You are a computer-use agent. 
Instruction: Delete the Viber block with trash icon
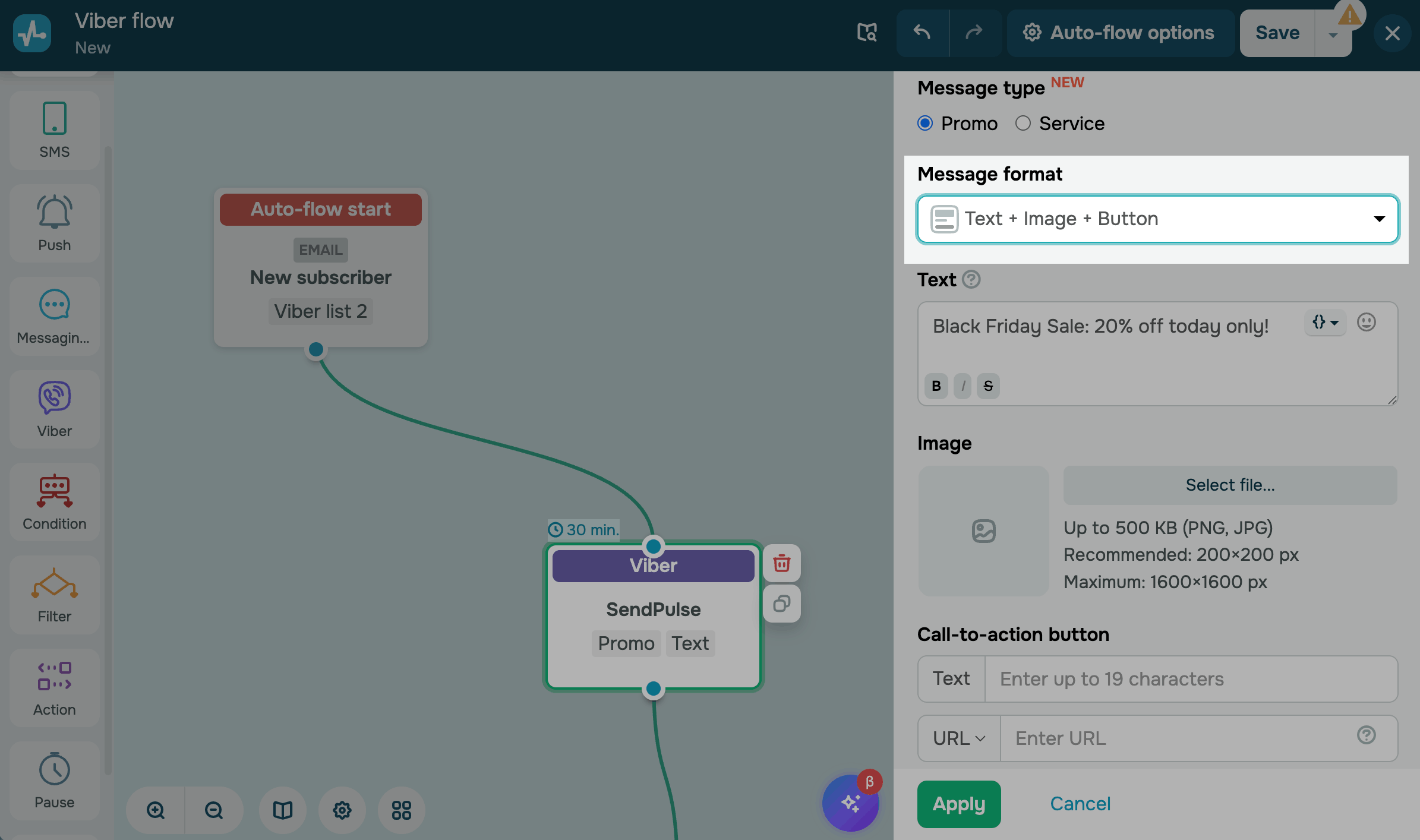tap(781, 563)
